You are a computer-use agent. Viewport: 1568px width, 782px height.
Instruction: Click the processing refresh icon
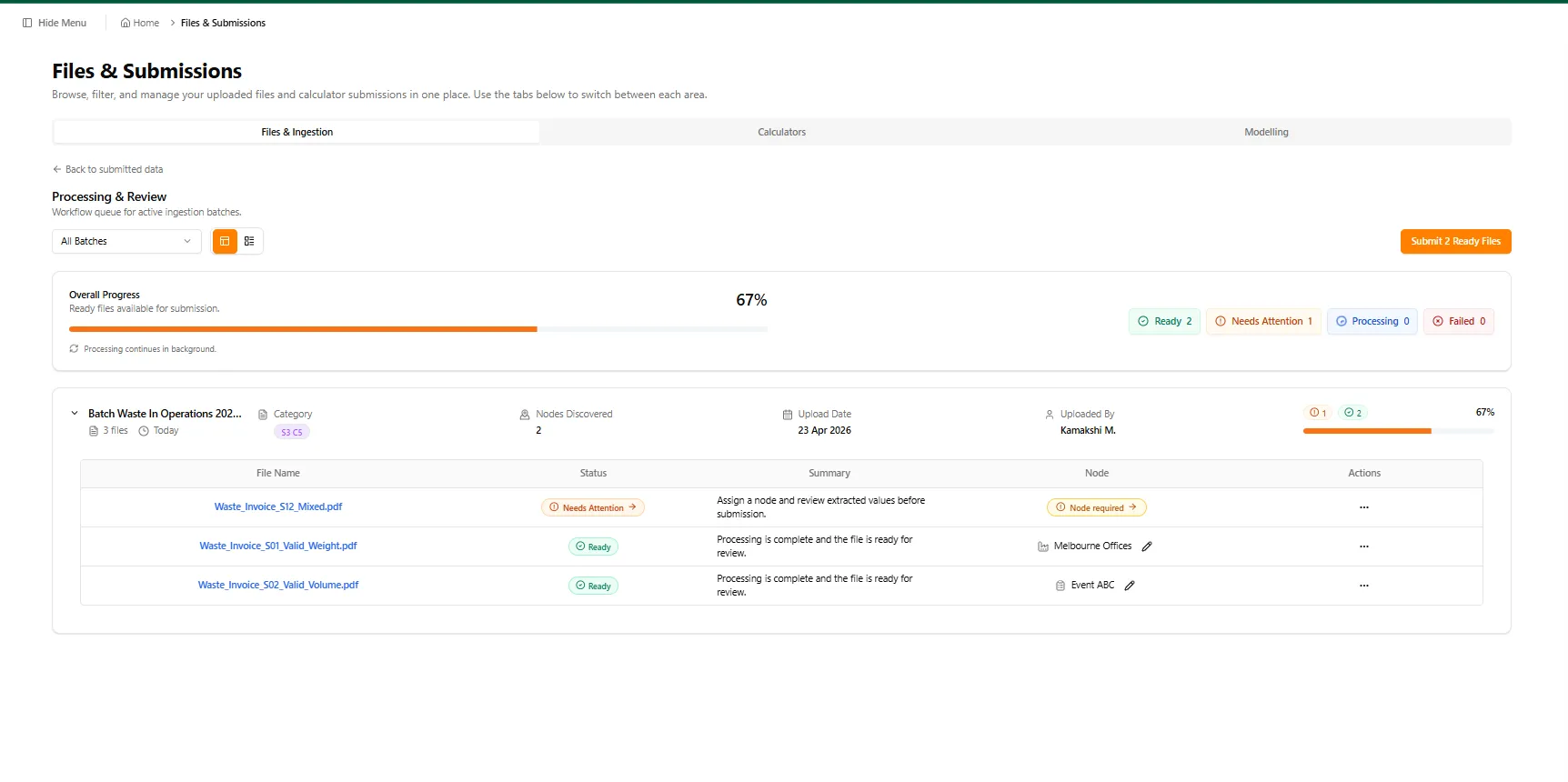[74, 348]
